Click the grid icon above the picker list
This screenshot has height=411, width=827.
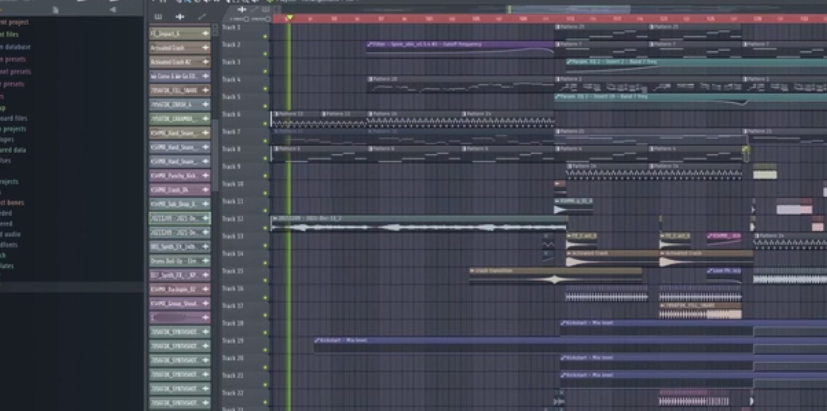159,16
